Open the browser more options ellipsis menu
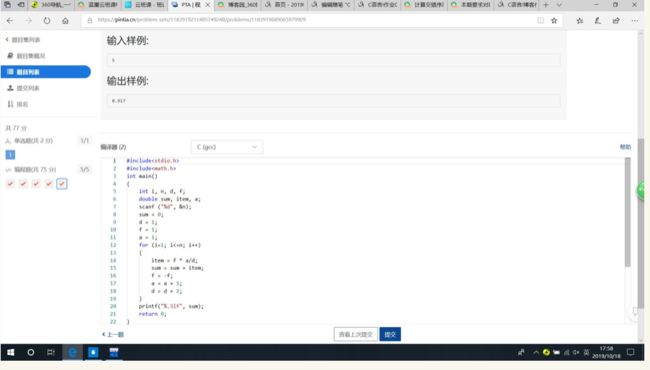 pyautogui.click(x=635, y=21)
